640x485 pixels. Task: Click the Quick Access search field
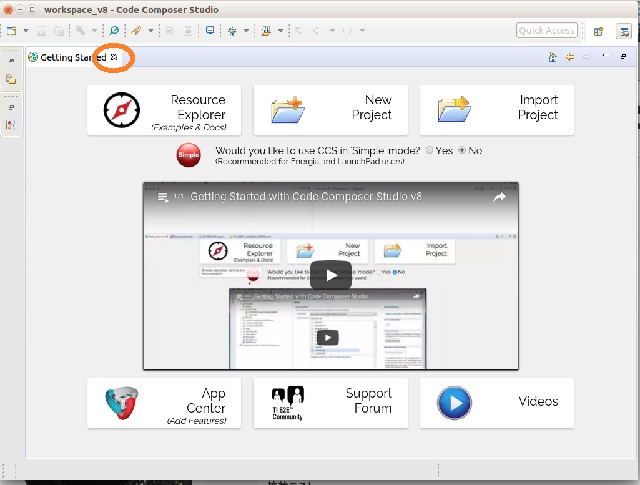click(547, 31)
